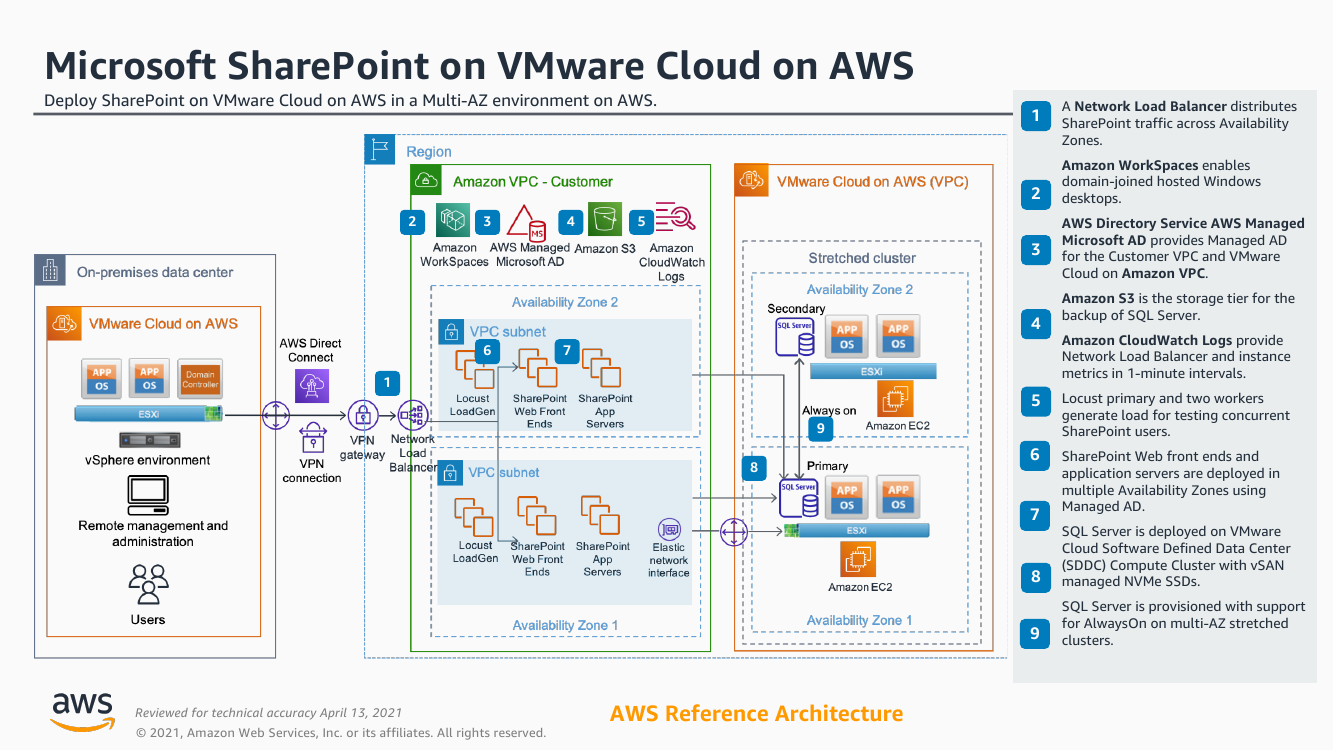Select the VPN gateway icon
Screen dimensions: 1334x750
click(362, 416)
